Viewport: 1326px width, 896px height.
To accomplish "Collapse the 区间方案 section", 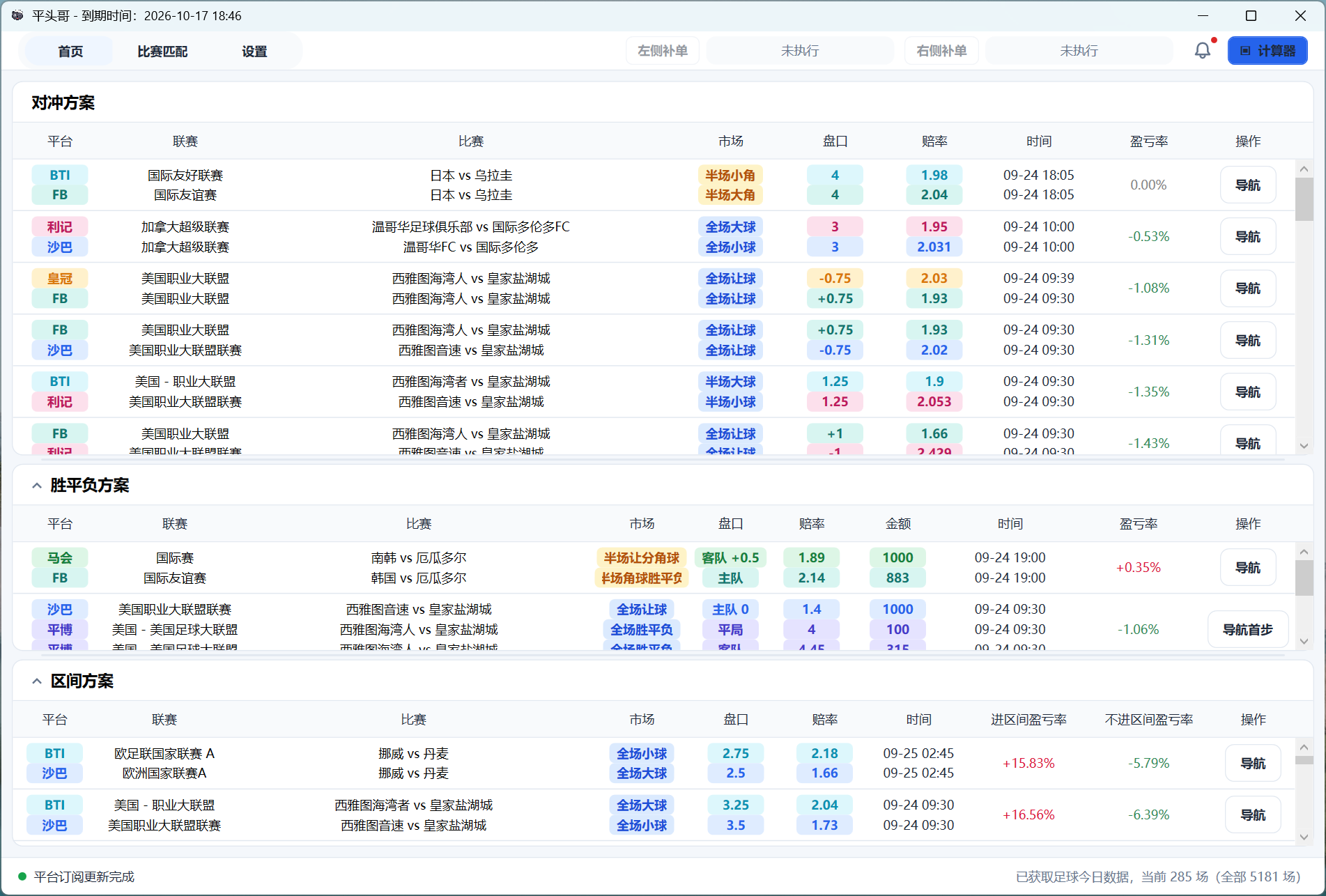I will (x=37, y=681).
